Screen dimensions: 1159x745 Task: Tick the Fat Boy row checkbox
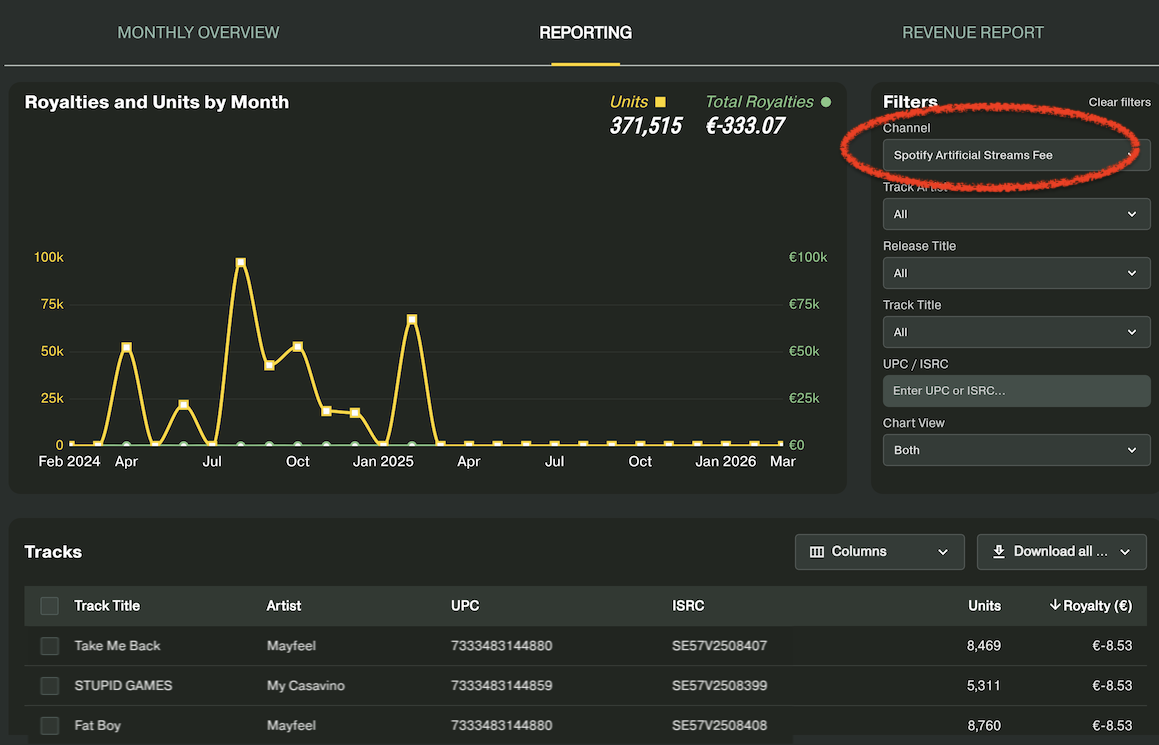click(x=49, y=726)
